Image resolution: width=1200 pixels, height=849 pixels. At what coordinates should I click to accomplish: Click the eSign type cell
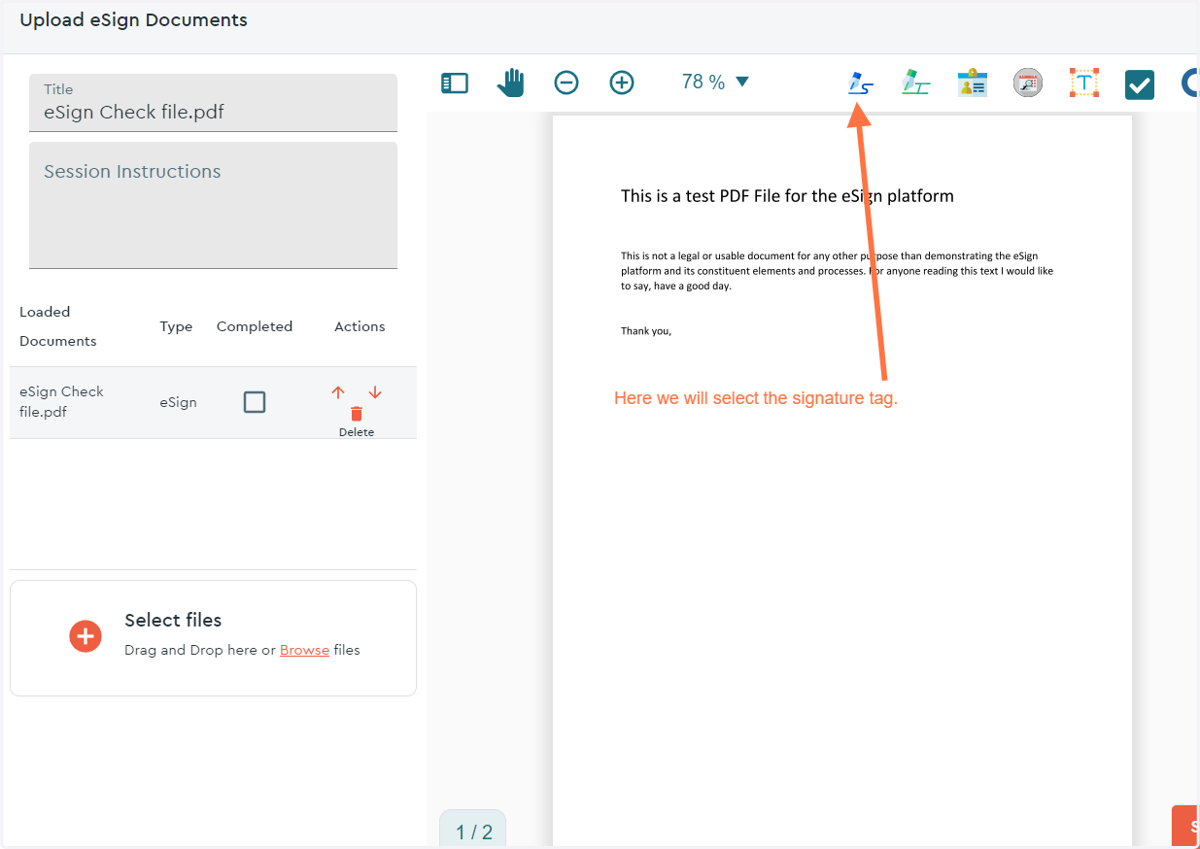click(178, 402)
